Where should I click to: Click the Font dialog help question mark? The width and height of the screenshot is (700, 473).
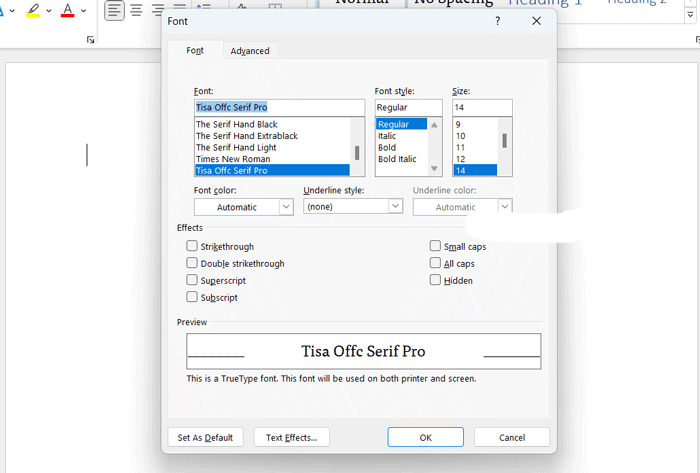[x=498, y=20]
